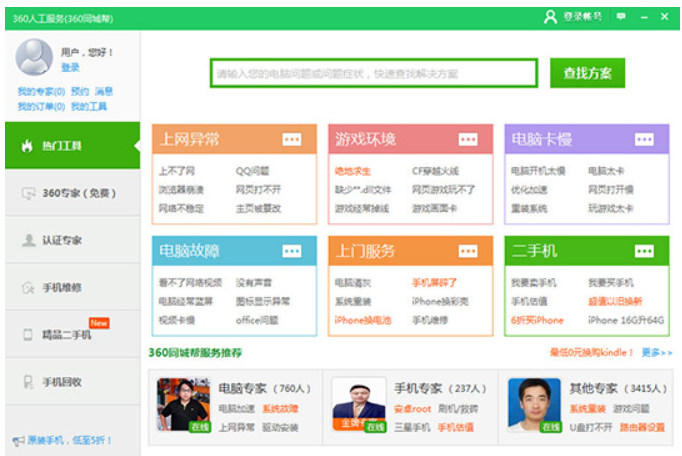
Task: Open the 更多>> link
Action: tap(656, 353)
